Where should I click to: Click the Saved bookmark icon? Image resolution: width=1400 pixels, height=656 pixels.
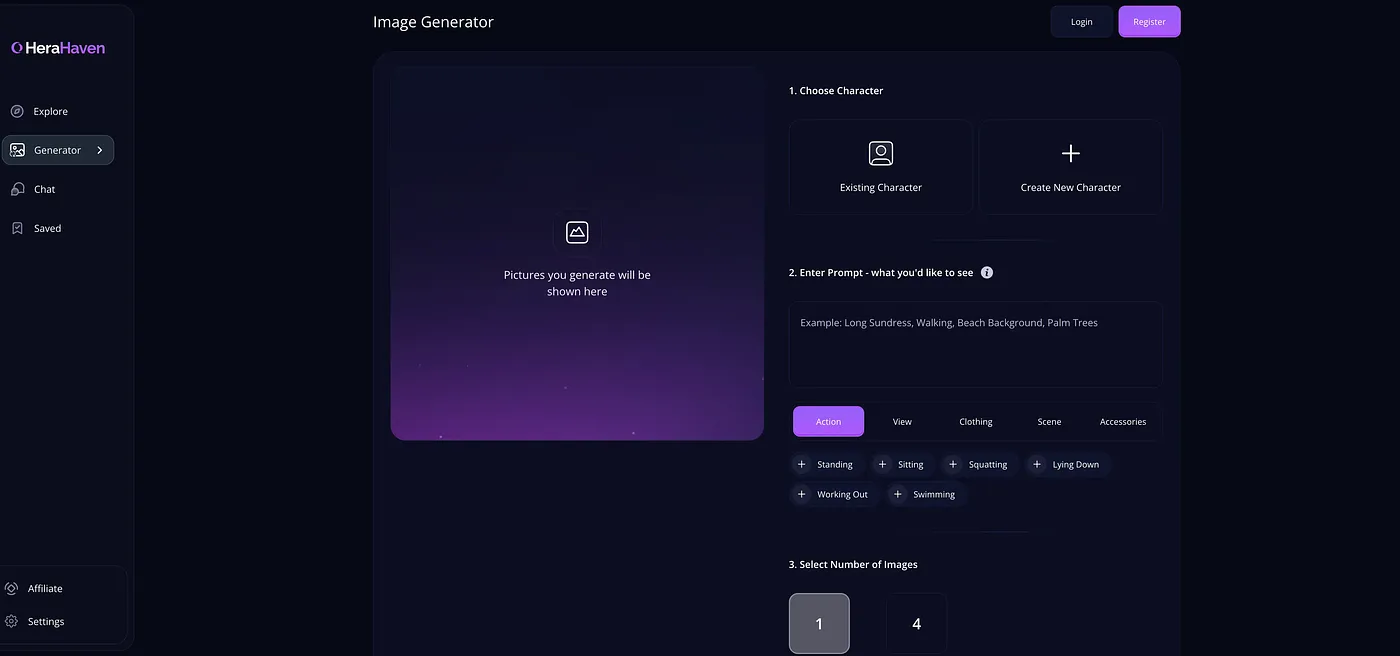coord(17,228)
